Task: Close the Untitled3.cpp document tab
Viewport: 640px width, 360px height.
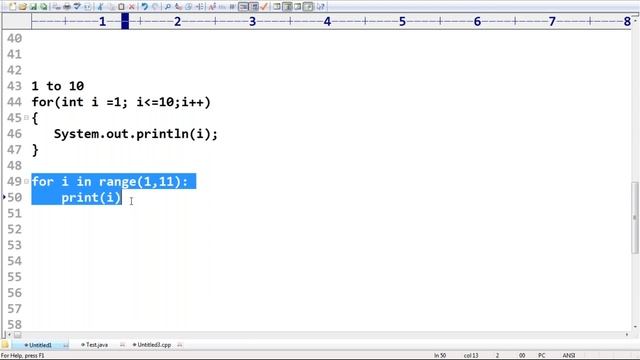Action: (180, 345)
